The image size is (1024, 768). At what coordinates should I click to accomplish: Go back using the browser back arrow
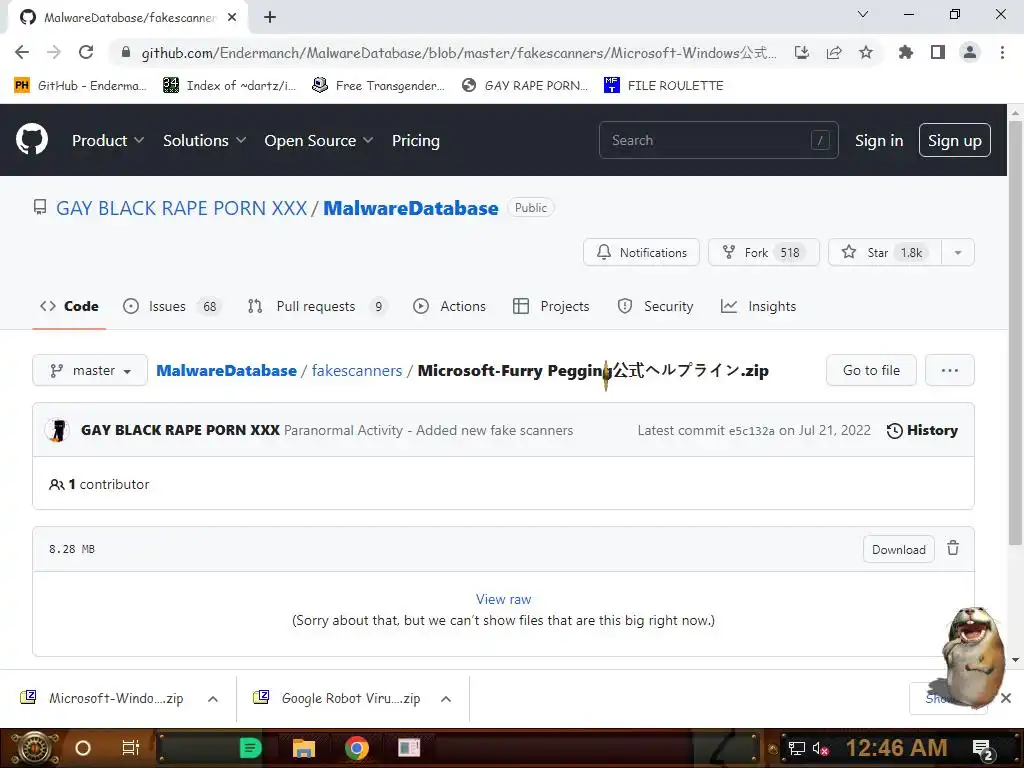tap(22, 52)
